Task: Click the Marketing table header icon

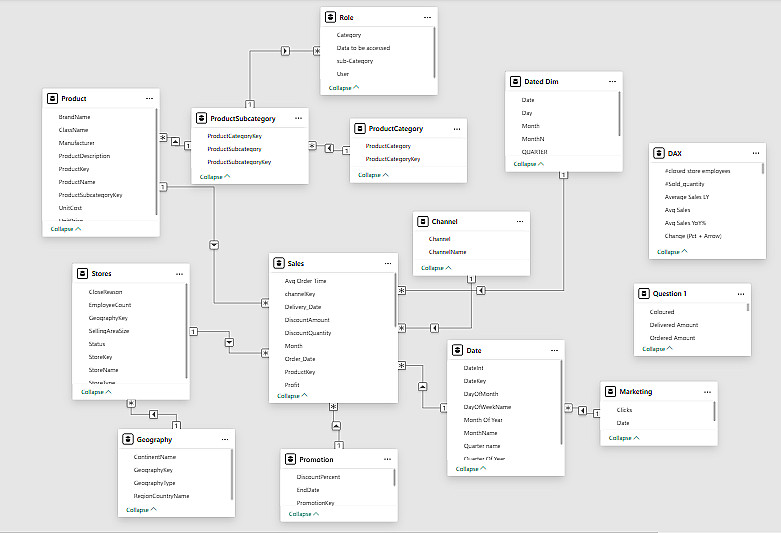Action: [611, 392]
